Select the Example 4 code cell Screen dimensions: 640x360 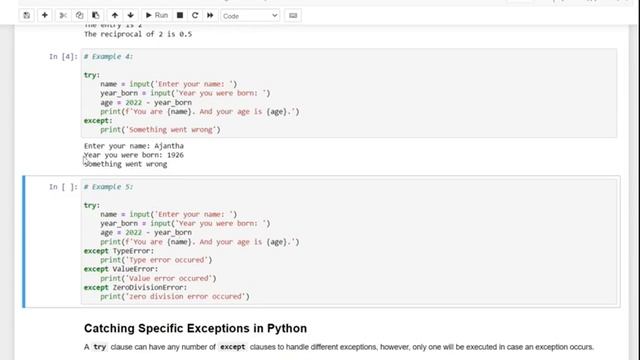tap(349, 93)
